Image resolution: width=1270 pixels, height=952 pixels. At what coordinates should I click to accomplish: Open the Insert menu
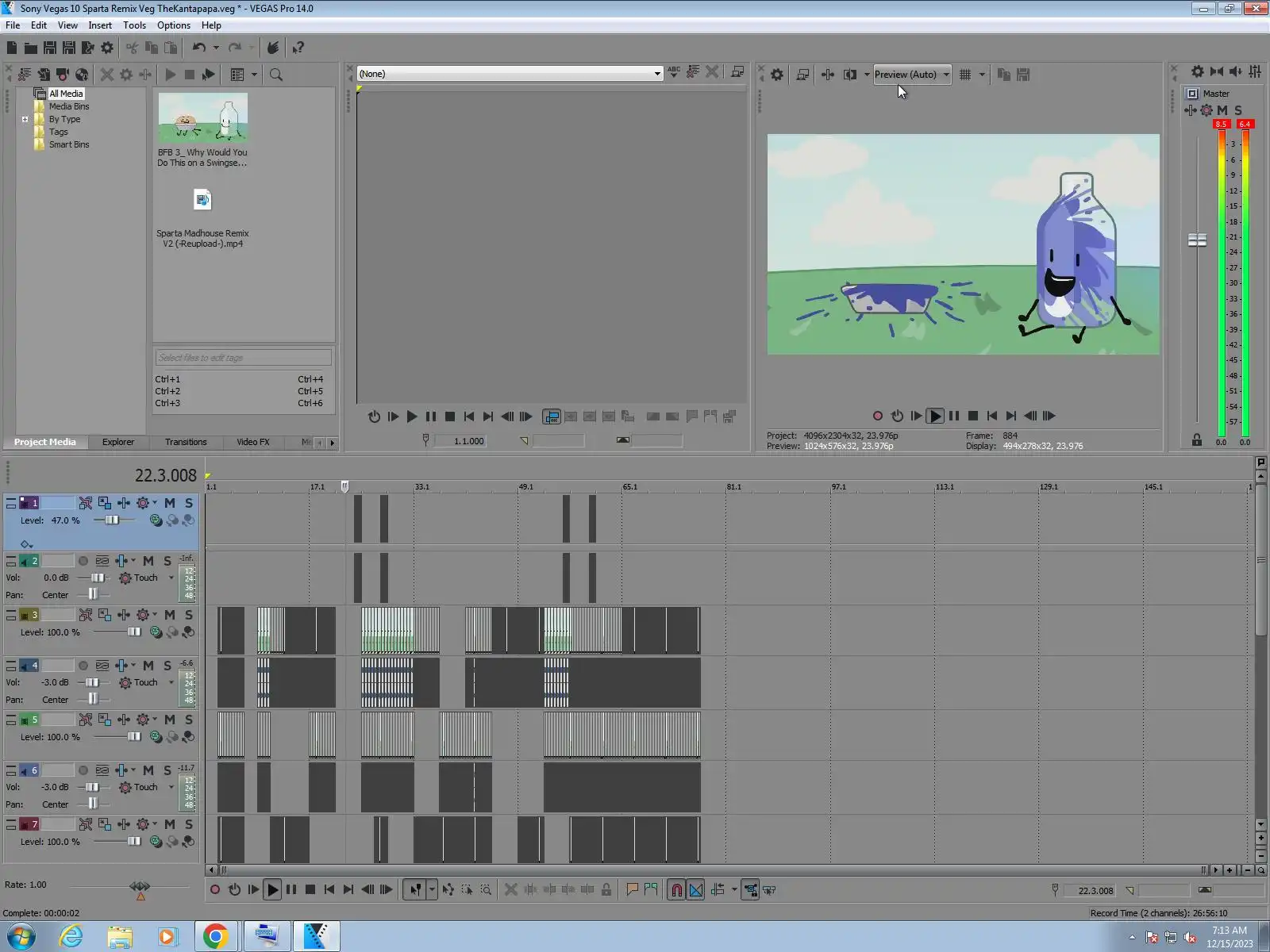pos(100,25)
